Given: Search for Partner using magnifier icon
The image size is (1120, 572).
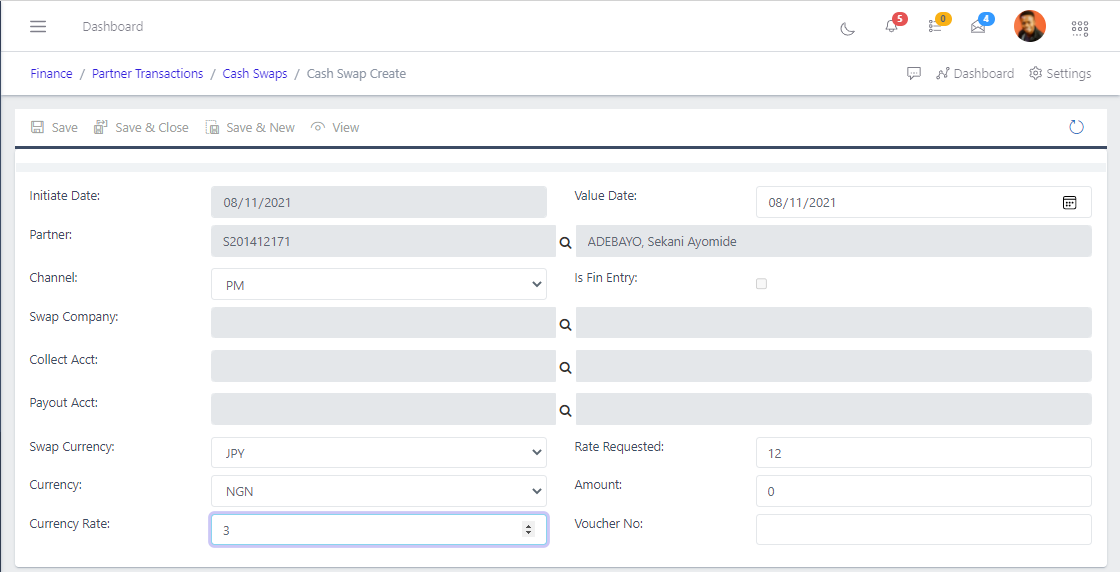Looking at the screenshot, I should click(565, 242).
